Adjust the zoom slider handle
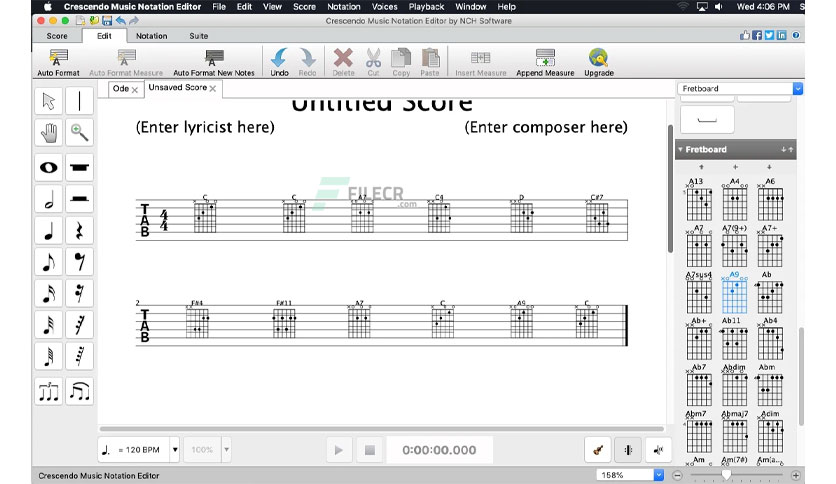Image resolution: width=836 pixels, height=484 pixels. coord(726,474)
